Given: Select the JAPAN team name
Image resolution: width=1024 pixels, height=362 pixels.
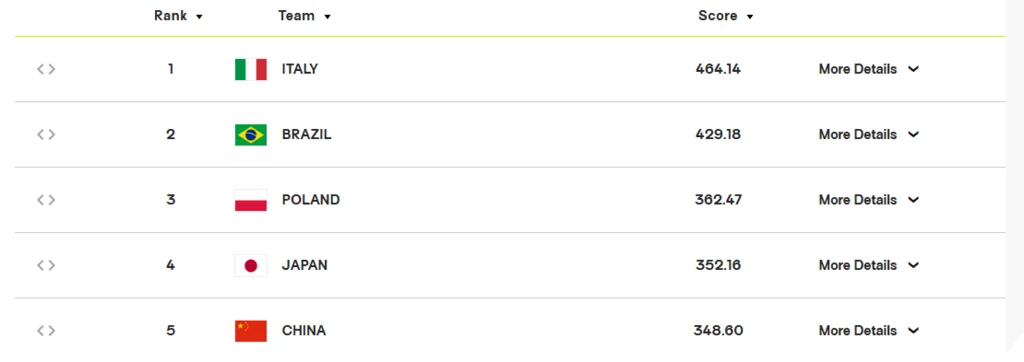Looking at the screenshot, I should [x=304, y=265].
